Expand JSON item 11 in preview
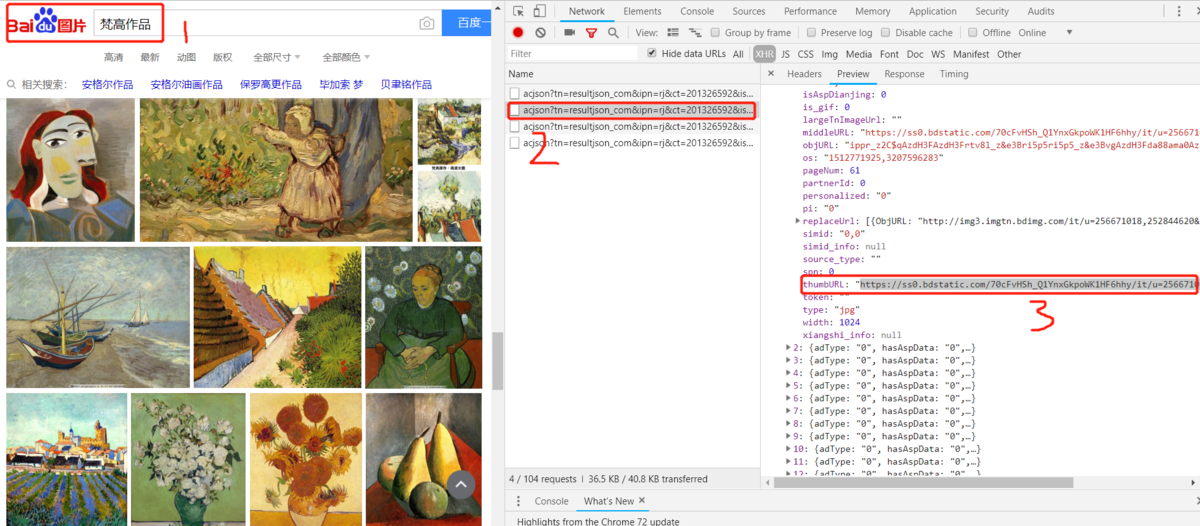Image resolution: width=1200 pixels, height=526 pixels. [x=789, y=462]
